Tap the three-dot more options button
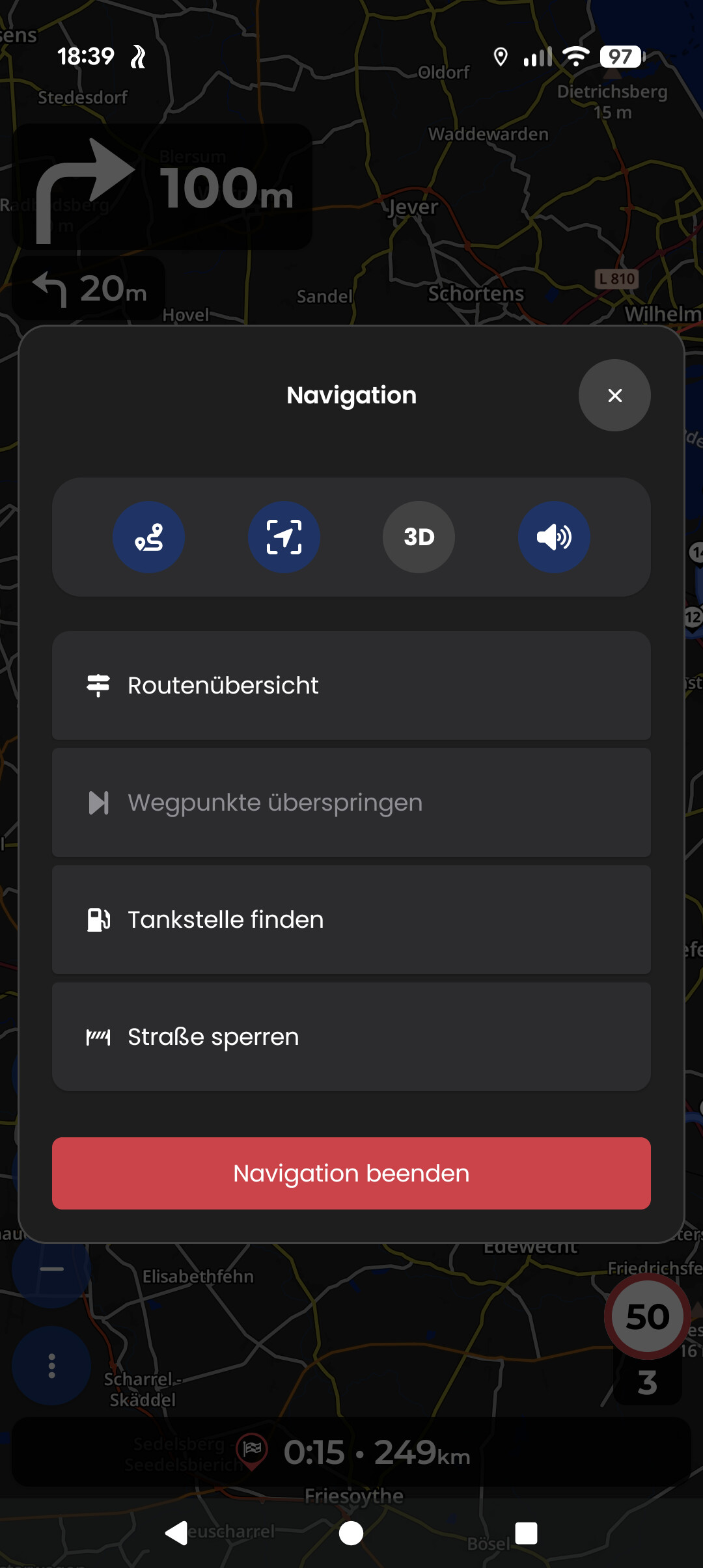703x1568 pixels. point(51,1366)
